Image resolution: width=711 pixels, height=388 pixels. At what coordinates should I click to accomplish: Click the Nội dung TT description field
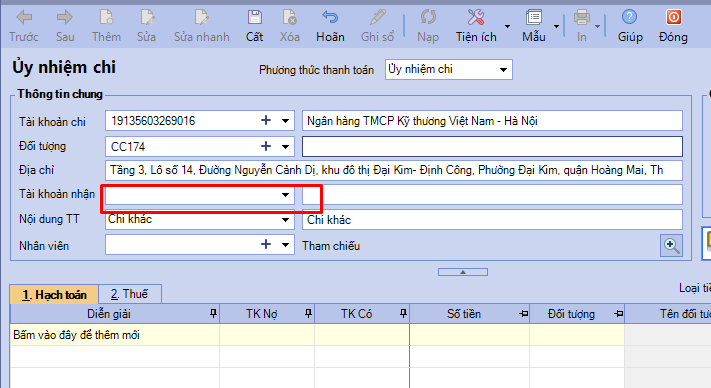(x=492, y=220)
